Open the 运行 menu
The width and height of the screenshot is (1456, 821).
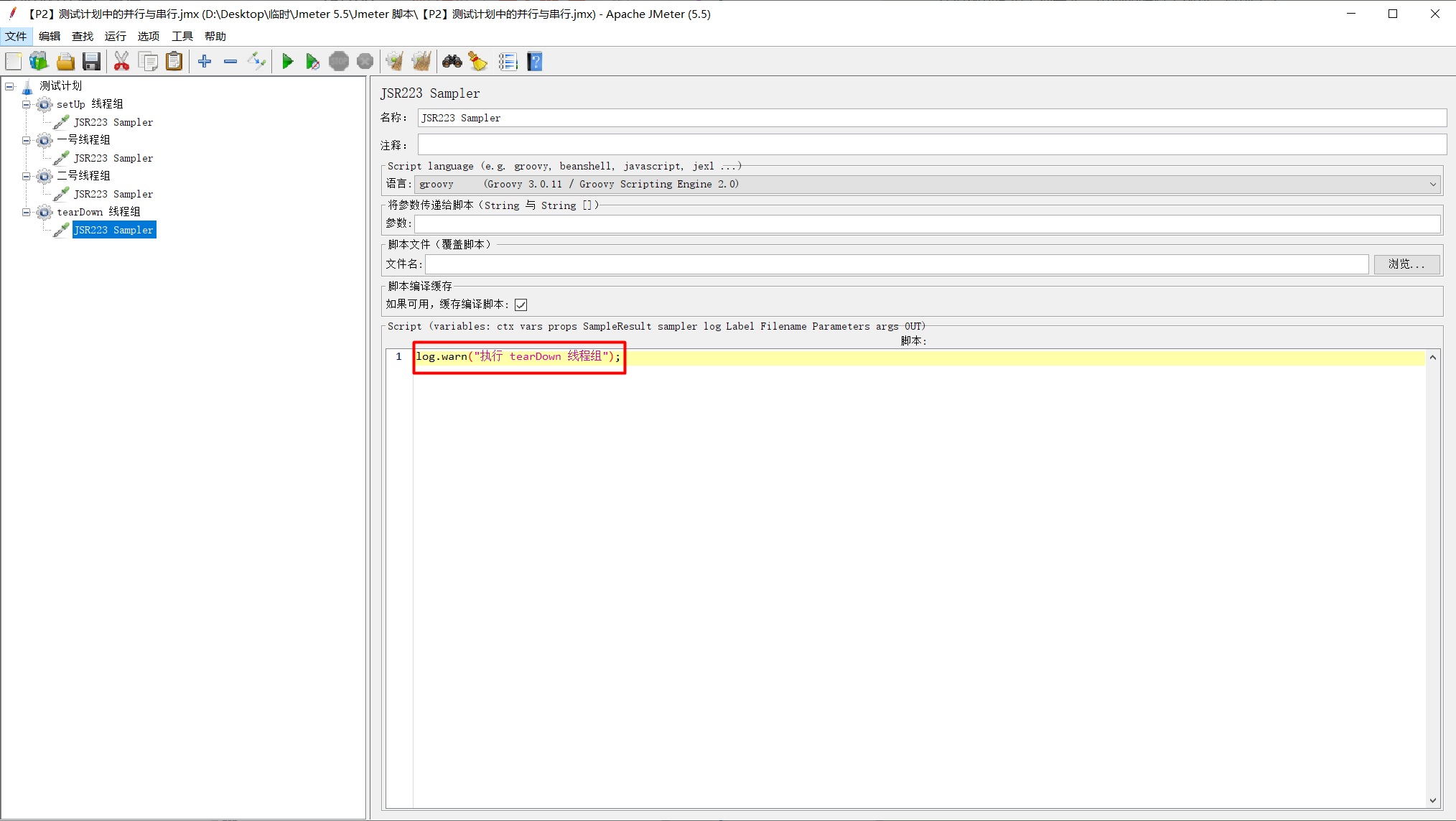coord(116,37)
